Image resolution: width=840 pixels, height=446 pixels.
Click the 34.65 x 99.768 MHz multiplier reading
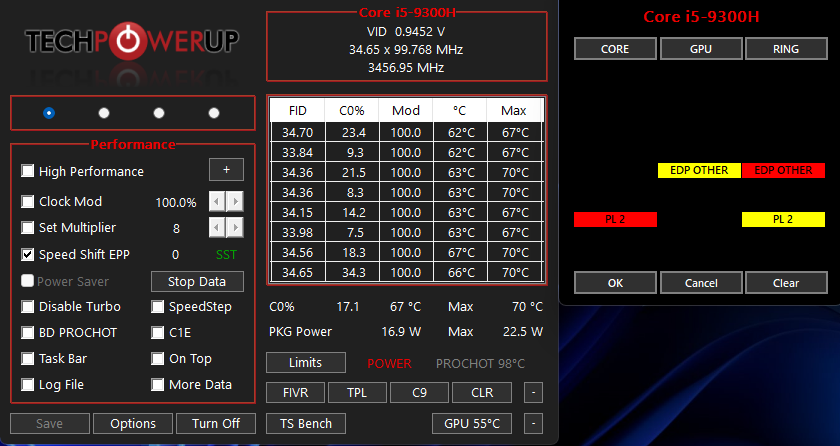pos(406,50)
